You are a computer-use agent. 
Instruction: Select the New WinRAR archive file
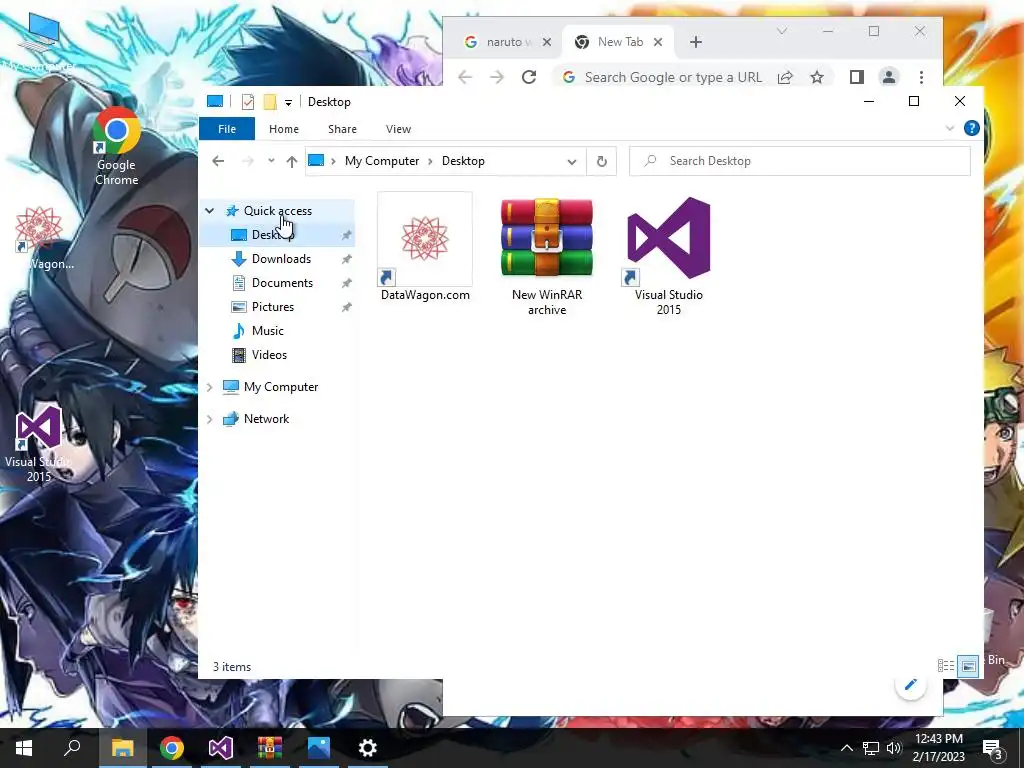pos(547,256)
